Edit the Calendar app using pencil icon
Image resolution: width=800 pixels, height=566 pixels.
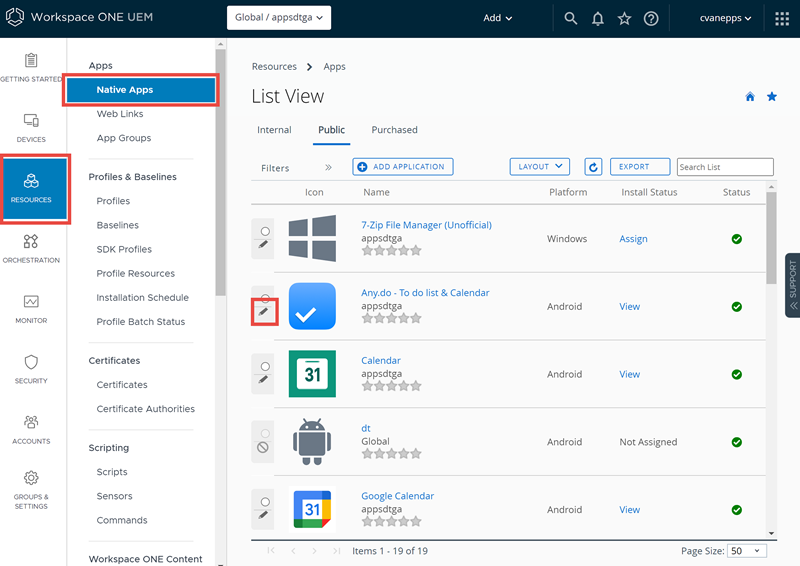263,380
